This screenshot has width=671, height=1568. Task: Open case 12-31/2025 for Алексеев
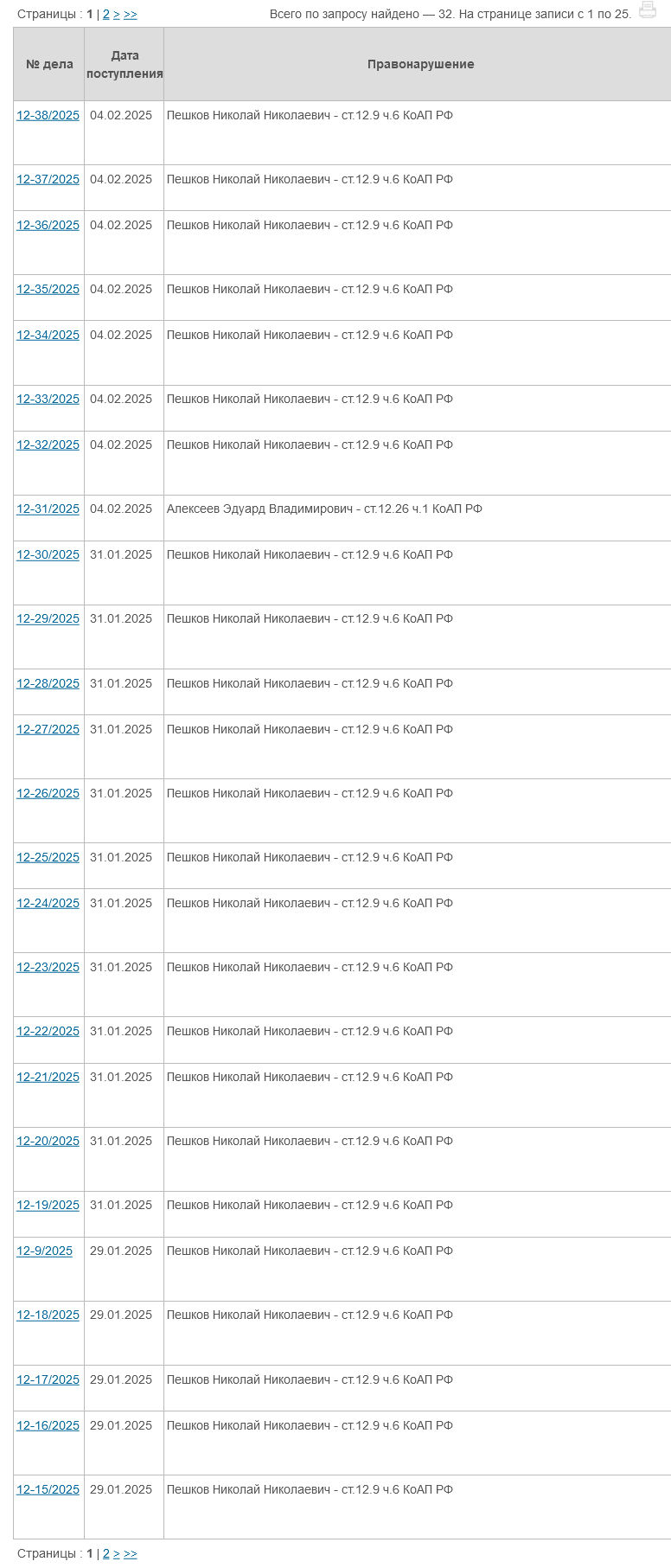pyautogui.click(x=48, y=509)
